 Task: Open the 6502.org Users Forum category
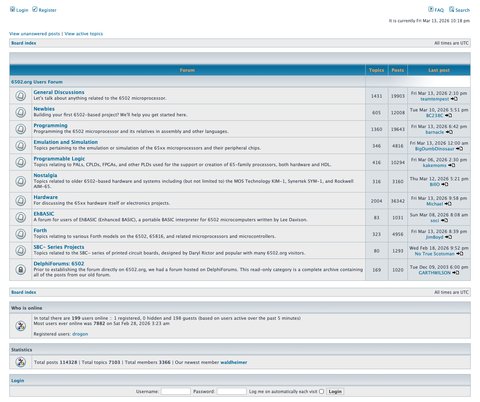coord(37,82)
